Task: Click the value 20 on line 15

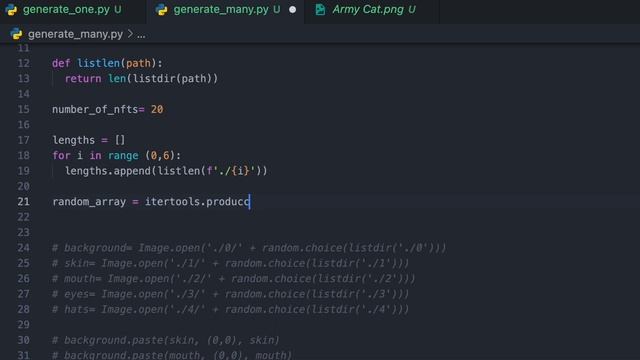Action: point(157,109)
